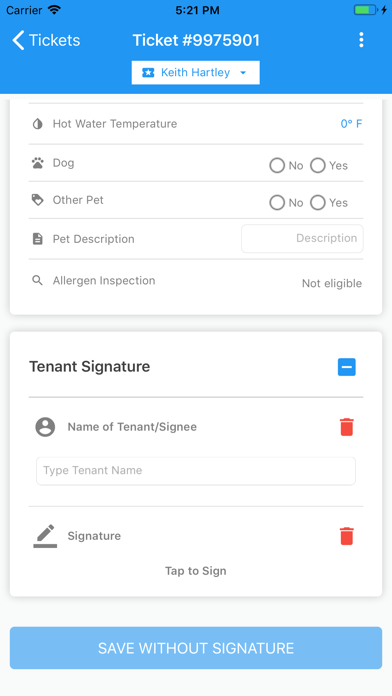
Task: Tap to Sign the signature area
Action: tap(196, 571)
